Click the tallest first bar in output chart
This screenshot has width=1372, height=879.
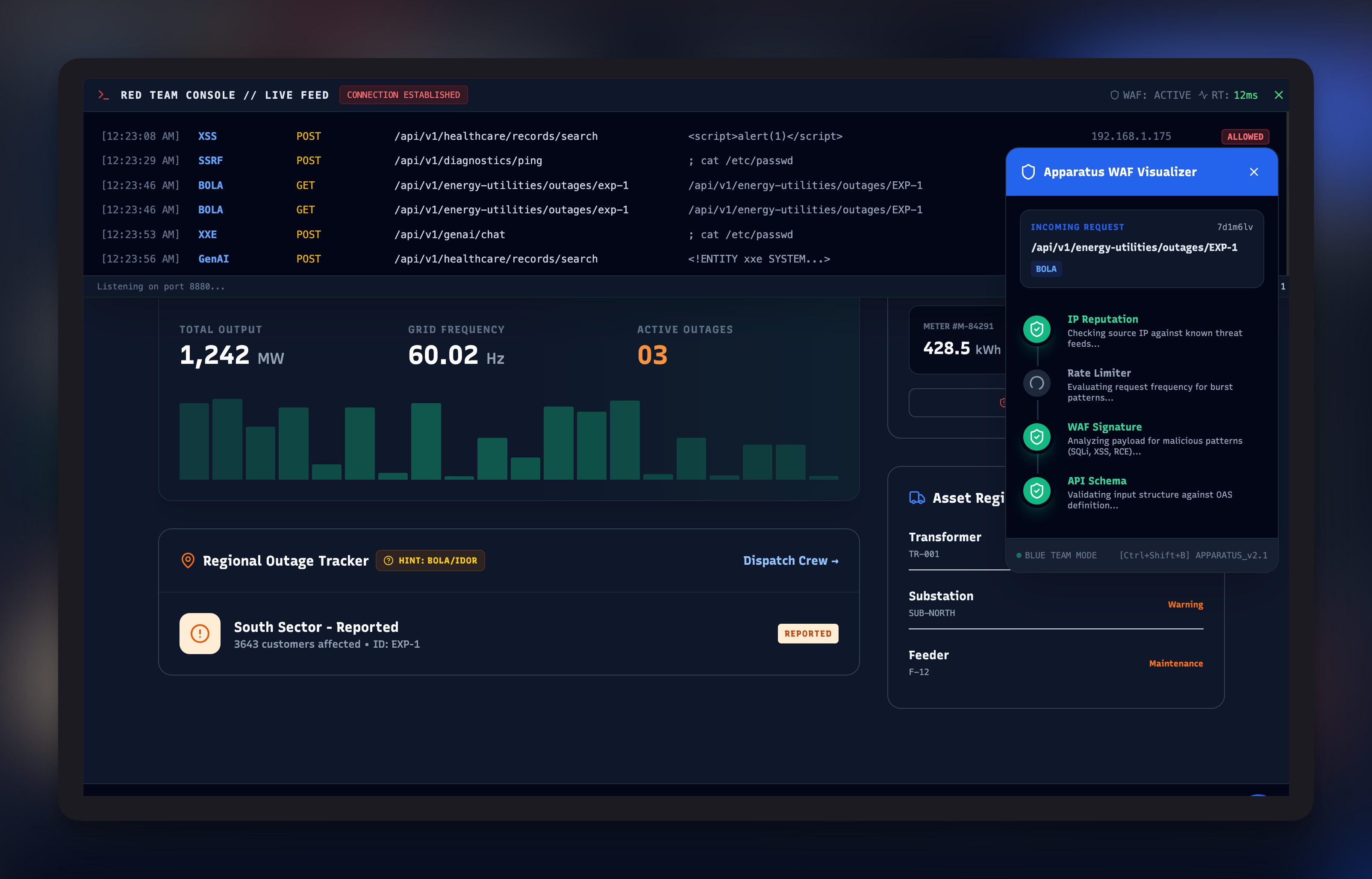click(x=194, y=441)
